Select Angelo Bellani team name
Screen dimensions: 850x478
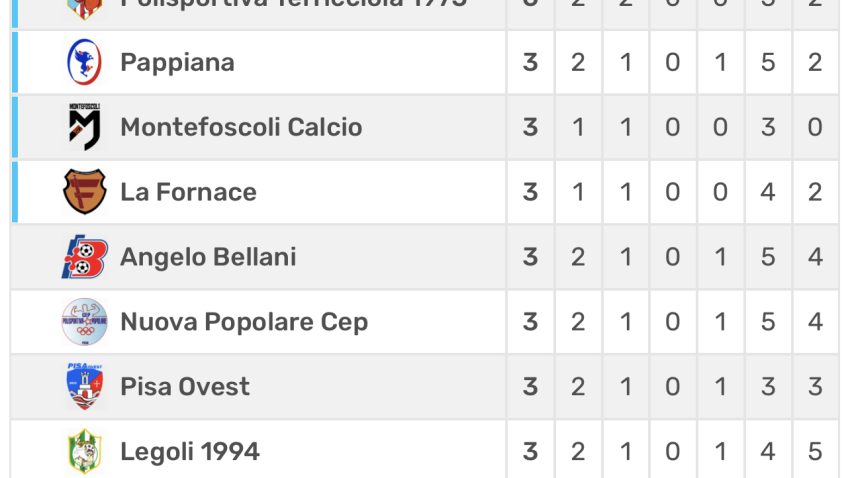click(208, 257)
